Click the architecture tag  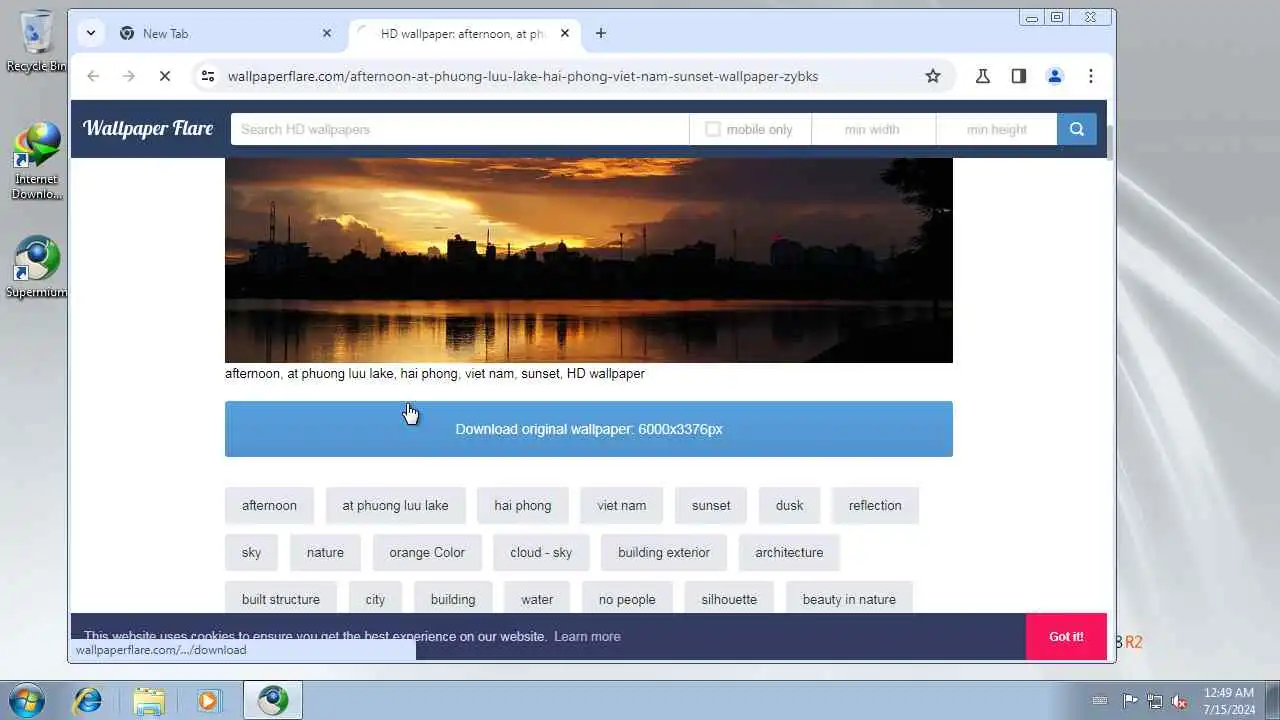coord(789,552)
